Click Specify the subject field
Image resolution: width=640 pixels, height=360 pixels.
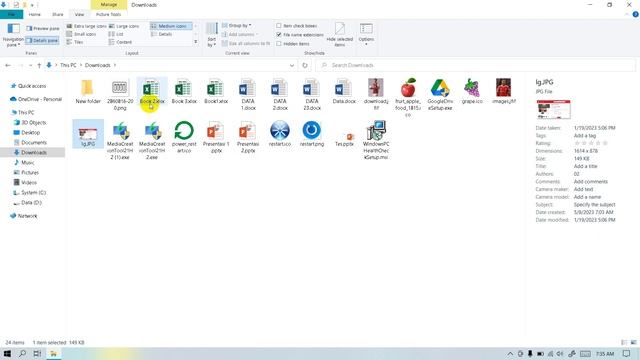594,204
